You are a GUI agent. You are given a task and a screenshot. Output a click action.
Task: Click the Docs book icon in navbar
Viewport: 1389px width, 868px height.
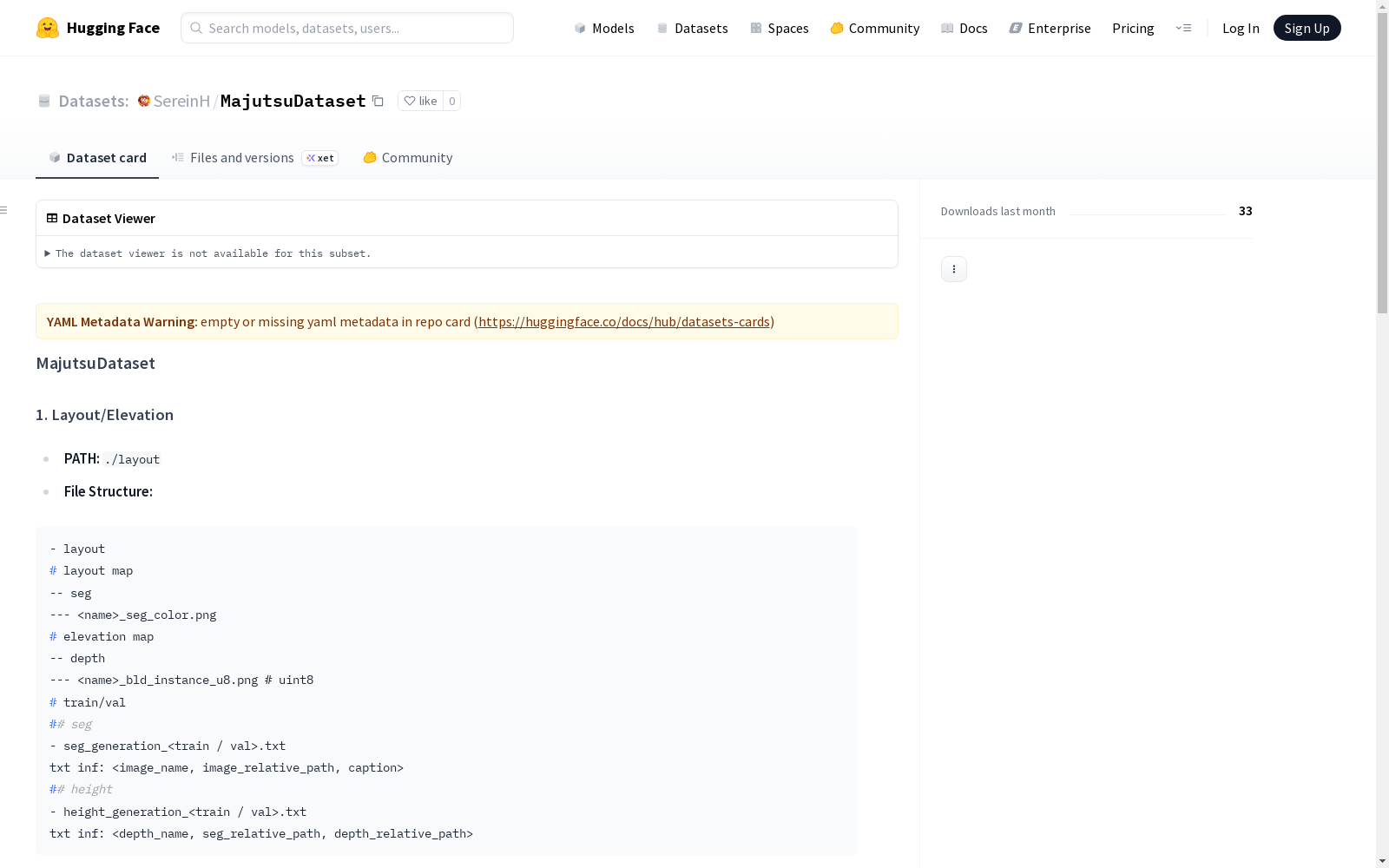pyautogui.click(x=947, y=28)
